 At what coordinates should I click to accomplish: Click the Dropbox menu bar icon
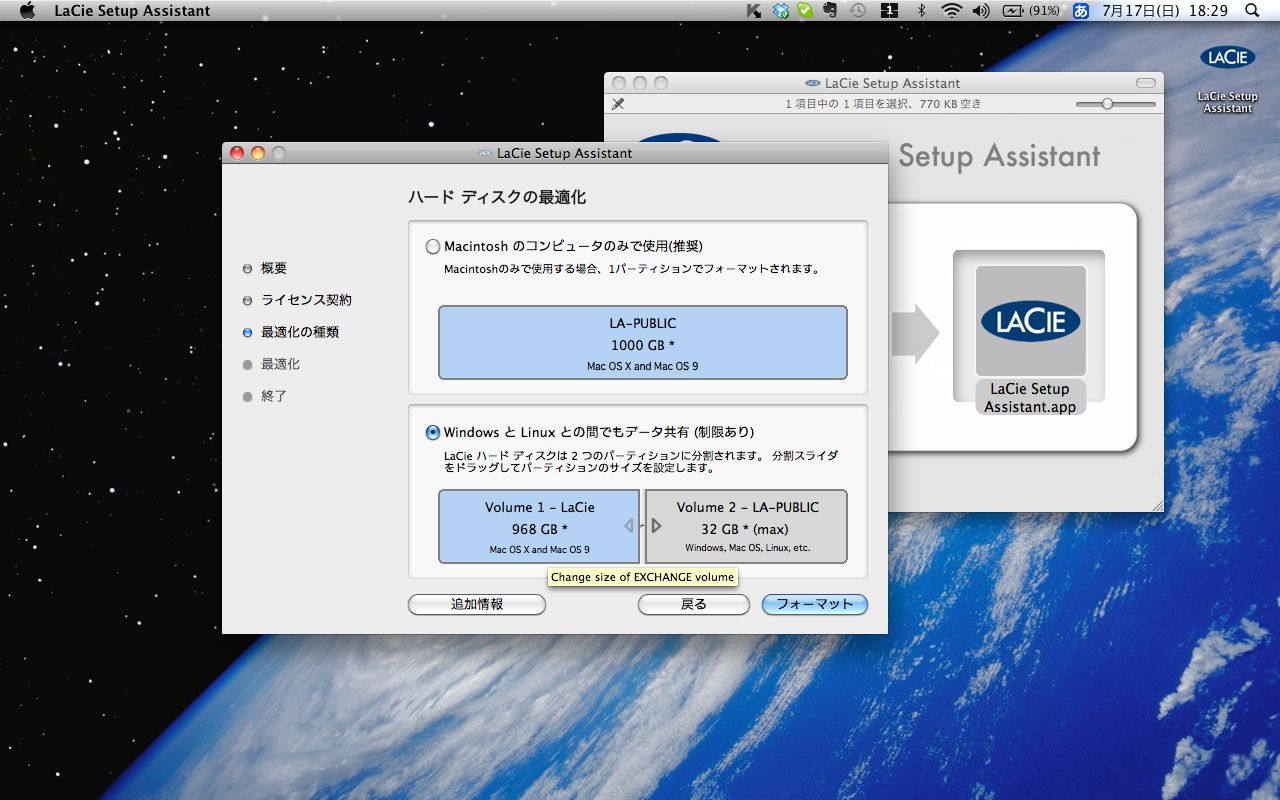[780, 11]
